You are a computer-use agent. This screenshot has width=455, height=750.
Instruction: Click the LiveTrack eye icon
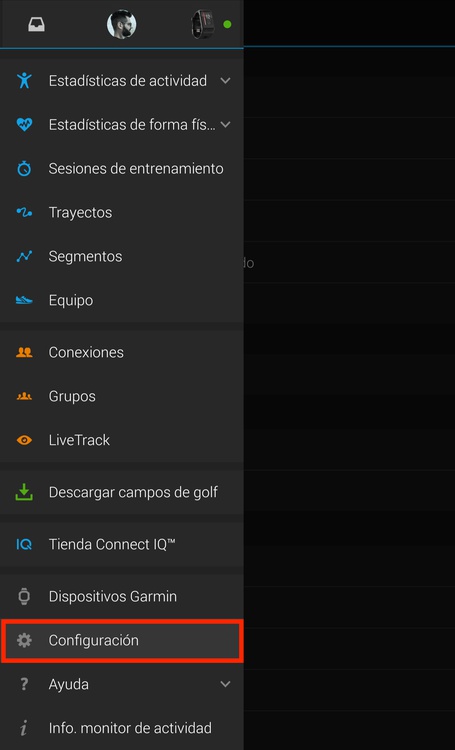pyautogui.click(x=24, y=440)
